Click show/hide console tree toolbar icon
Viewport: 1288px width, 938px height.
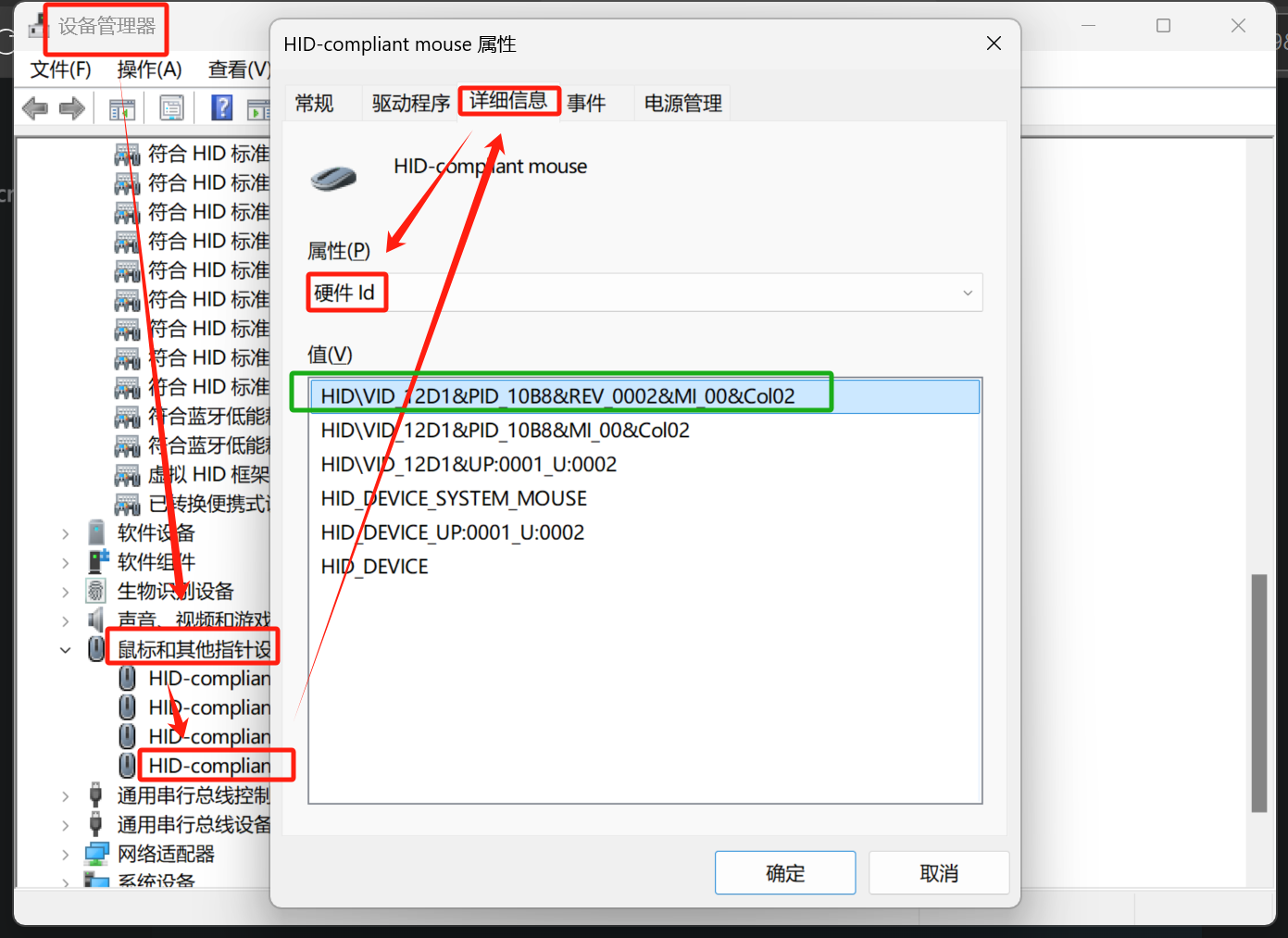(122, 109)
